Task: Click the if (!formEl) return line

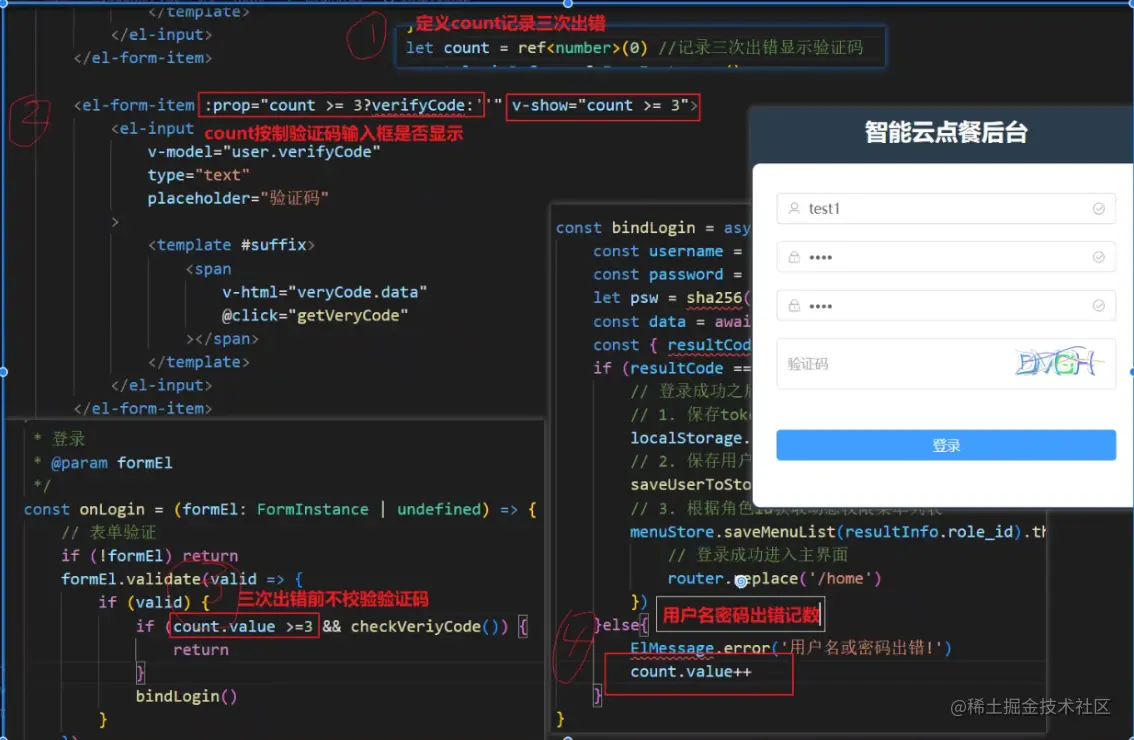Action: 149,556
